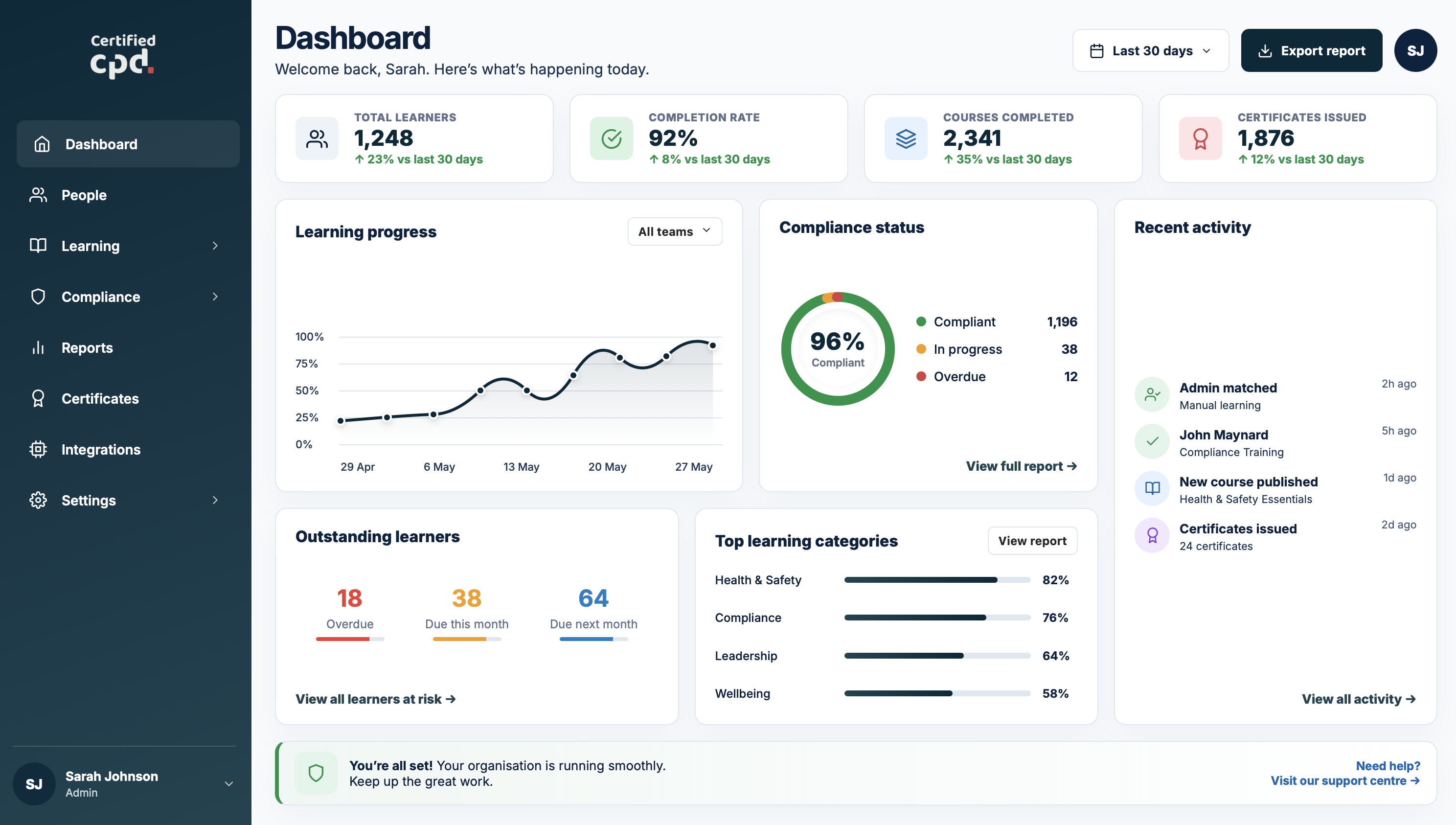This screenshot has height=825, width=1456.
Task: Expand the Settings submenu chevron
Action: pos(215,500)
